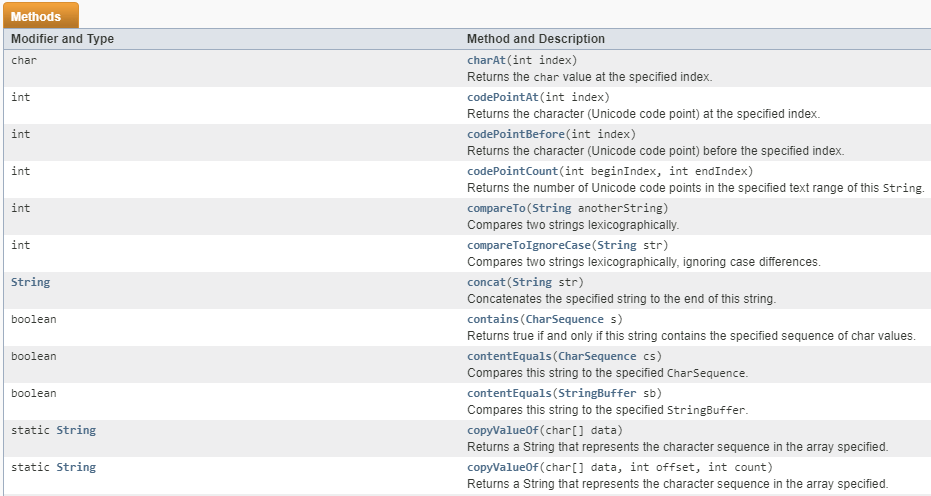931x496 pixels.
Task: Click the int type in compareTo row
Action: 20,208
